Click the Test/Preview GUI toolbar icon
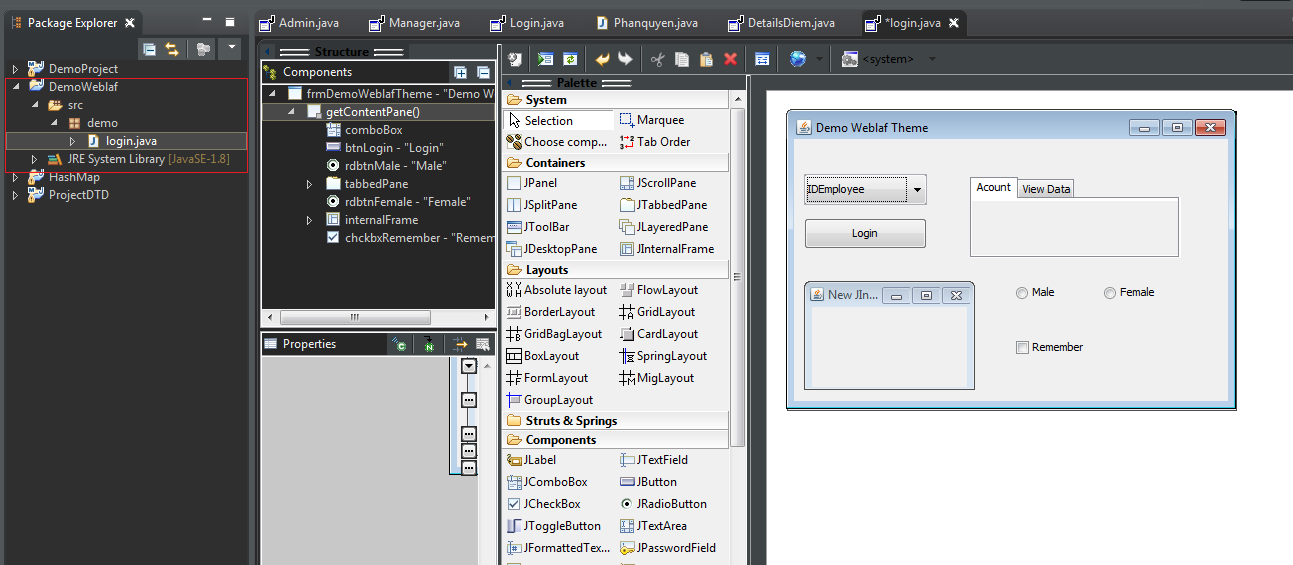This screenshot has height=565, width=1293. [545, 59]
